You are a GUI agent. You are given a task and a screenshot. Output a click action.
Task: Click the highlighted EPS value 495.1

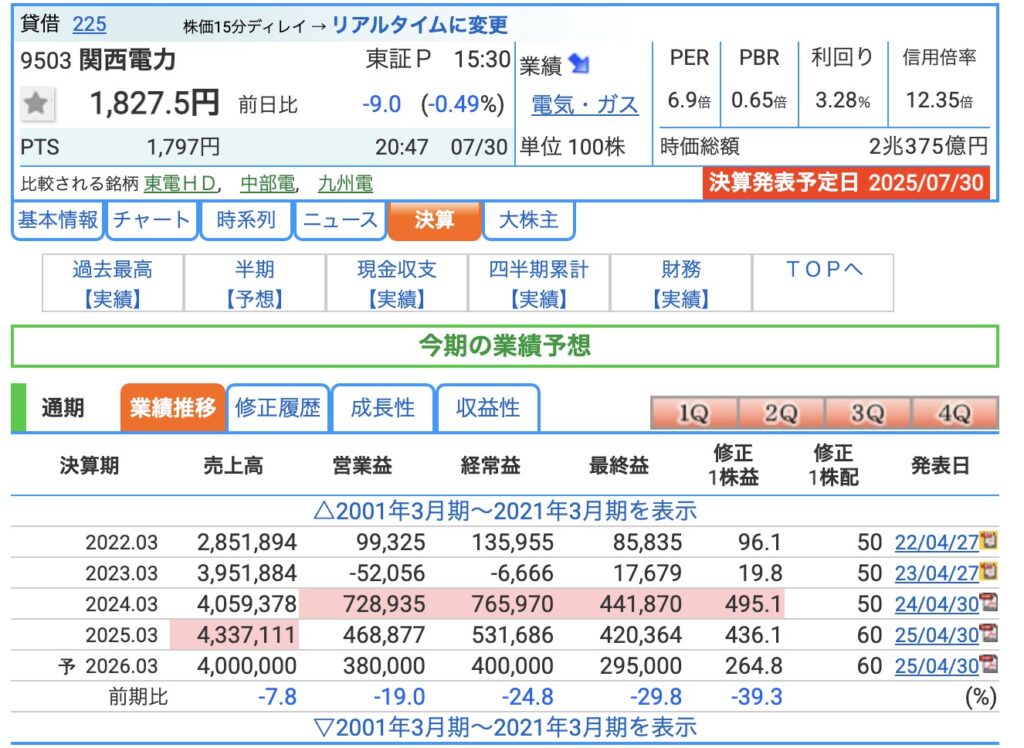click(753, 604)
